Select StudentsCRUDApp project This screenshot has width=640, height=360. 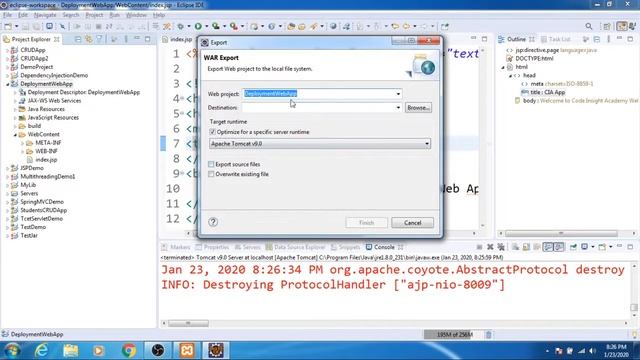43,211
